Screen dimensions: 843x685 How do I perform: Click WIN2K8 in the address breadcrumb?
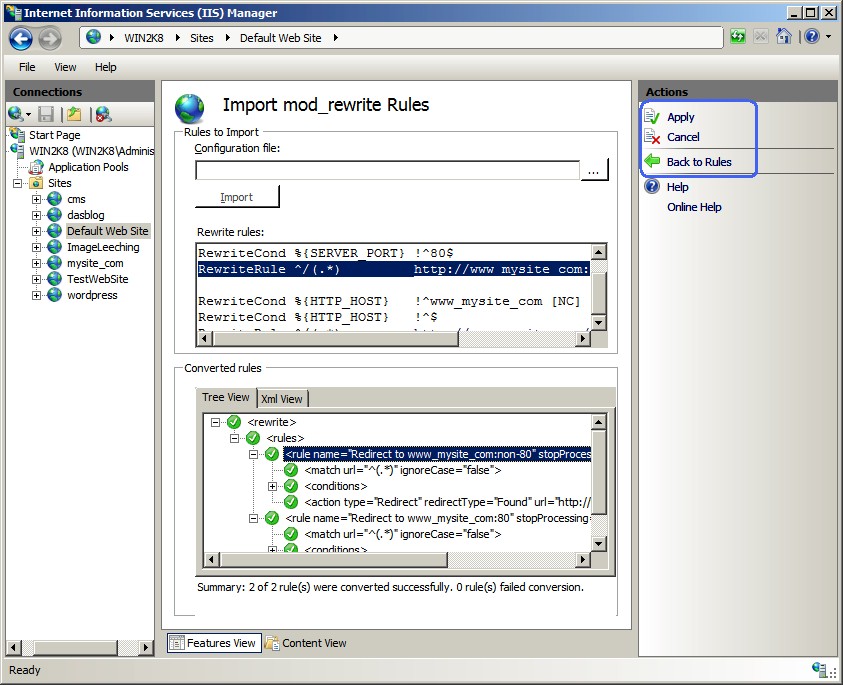(x=144, y=38)
